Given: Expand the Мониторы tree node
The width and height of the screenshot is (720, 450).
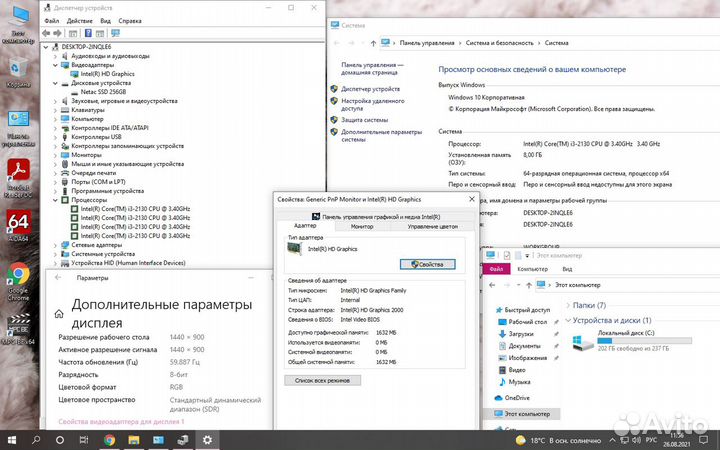Looking at the screenshot, I should pyautogui.click(x=56, y=155).
